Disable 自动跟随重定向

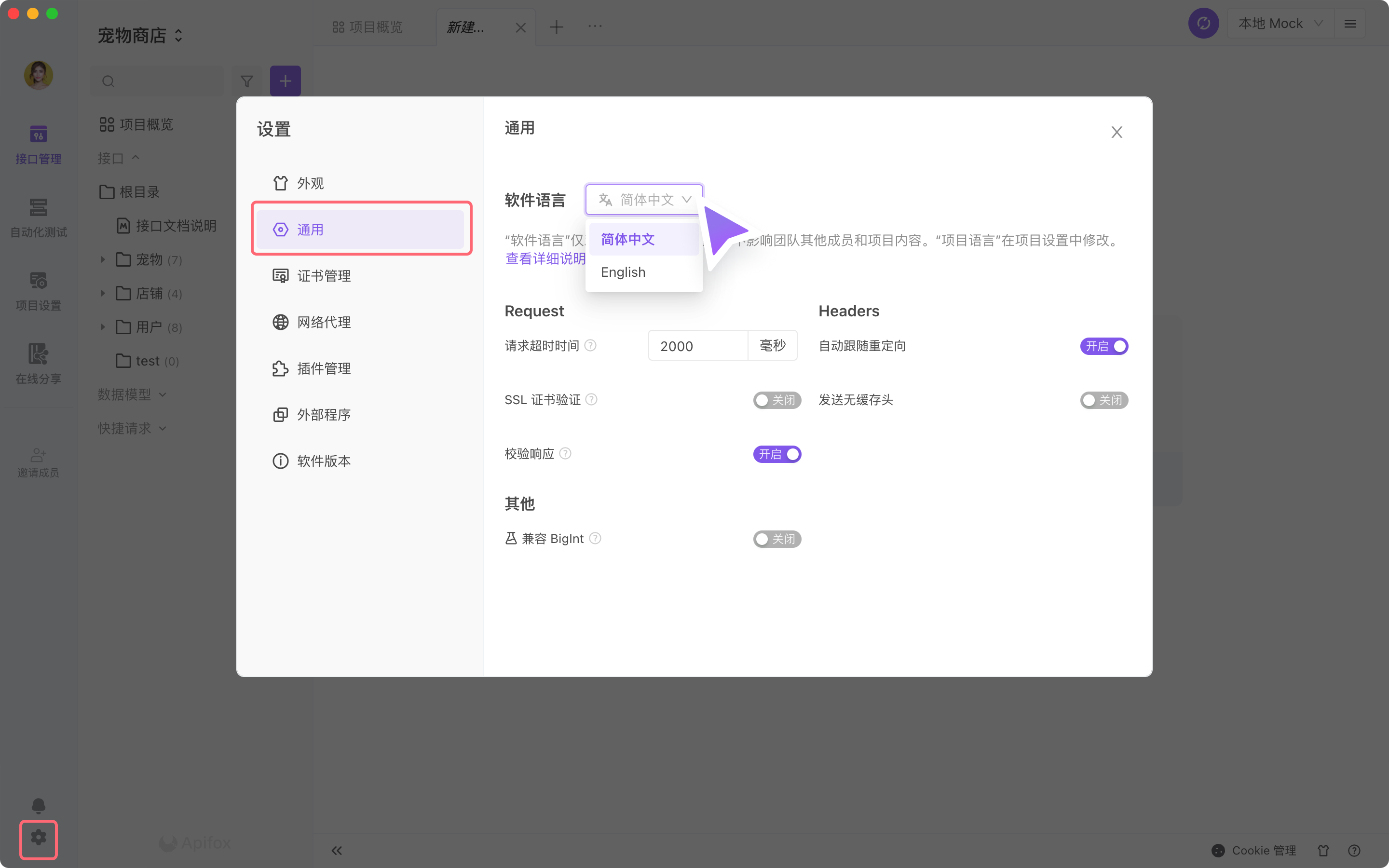tap(1103, 346)
